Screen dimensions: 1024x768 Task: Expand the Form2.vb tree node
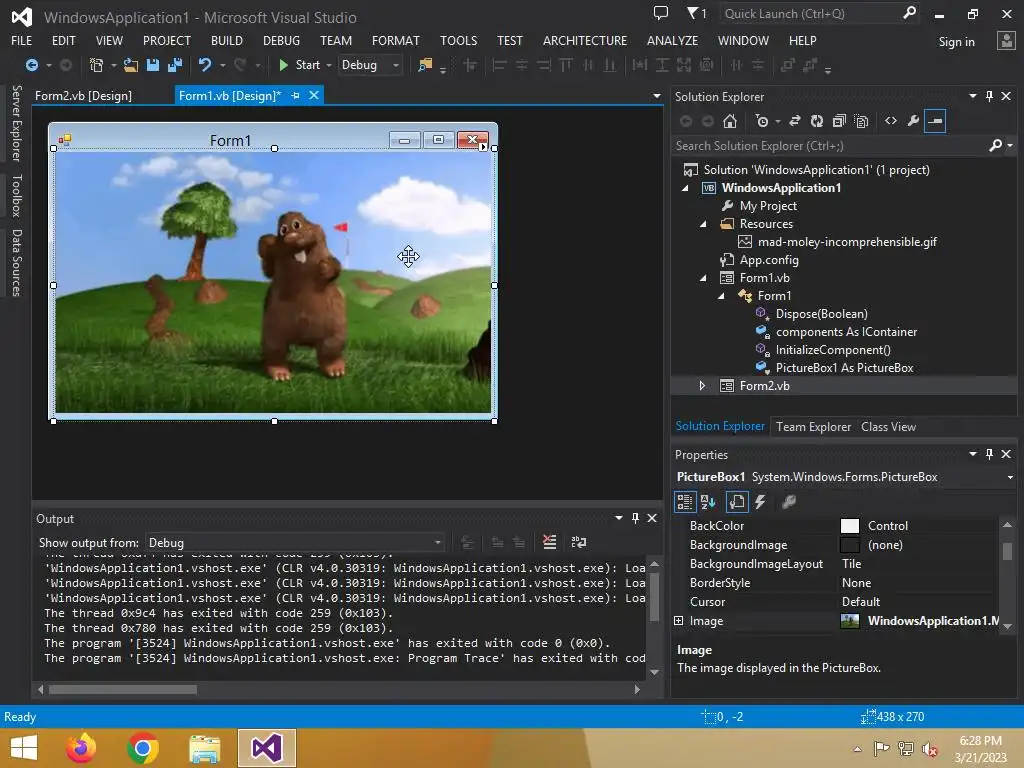click(703, 385)
